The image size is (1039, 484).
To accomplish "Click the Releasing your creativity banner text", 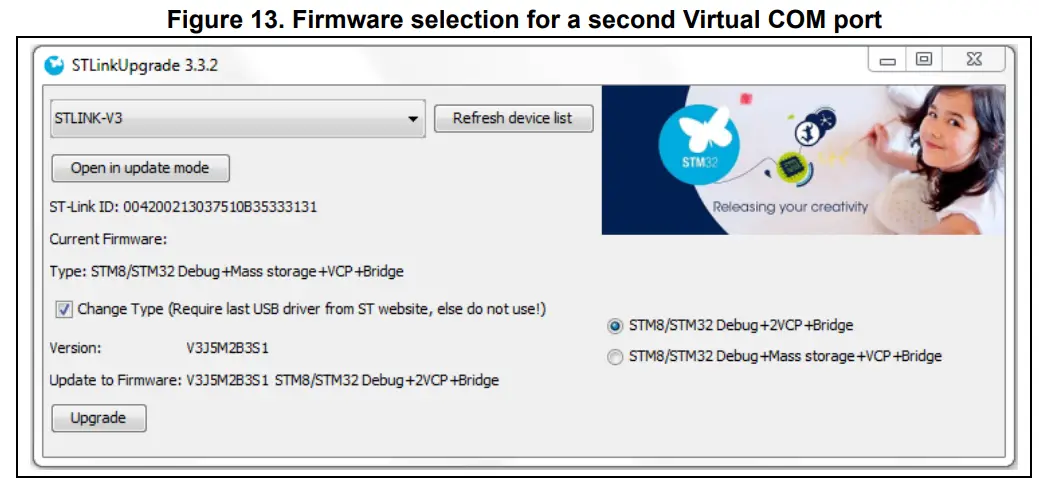I will click(790, 207).
